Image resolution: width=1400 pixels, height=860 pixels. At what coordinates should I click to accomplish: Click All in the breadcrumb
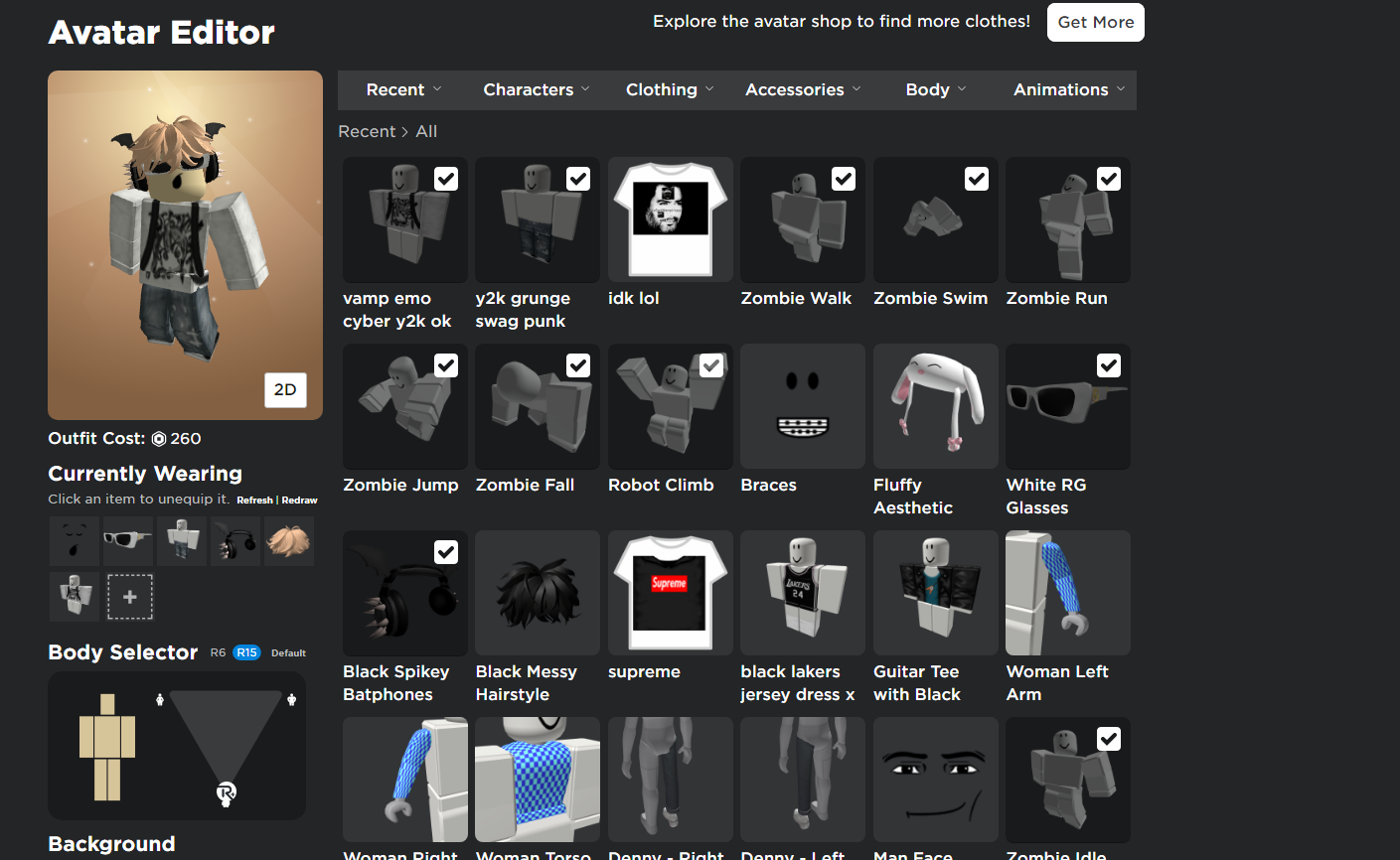[426, 131]
